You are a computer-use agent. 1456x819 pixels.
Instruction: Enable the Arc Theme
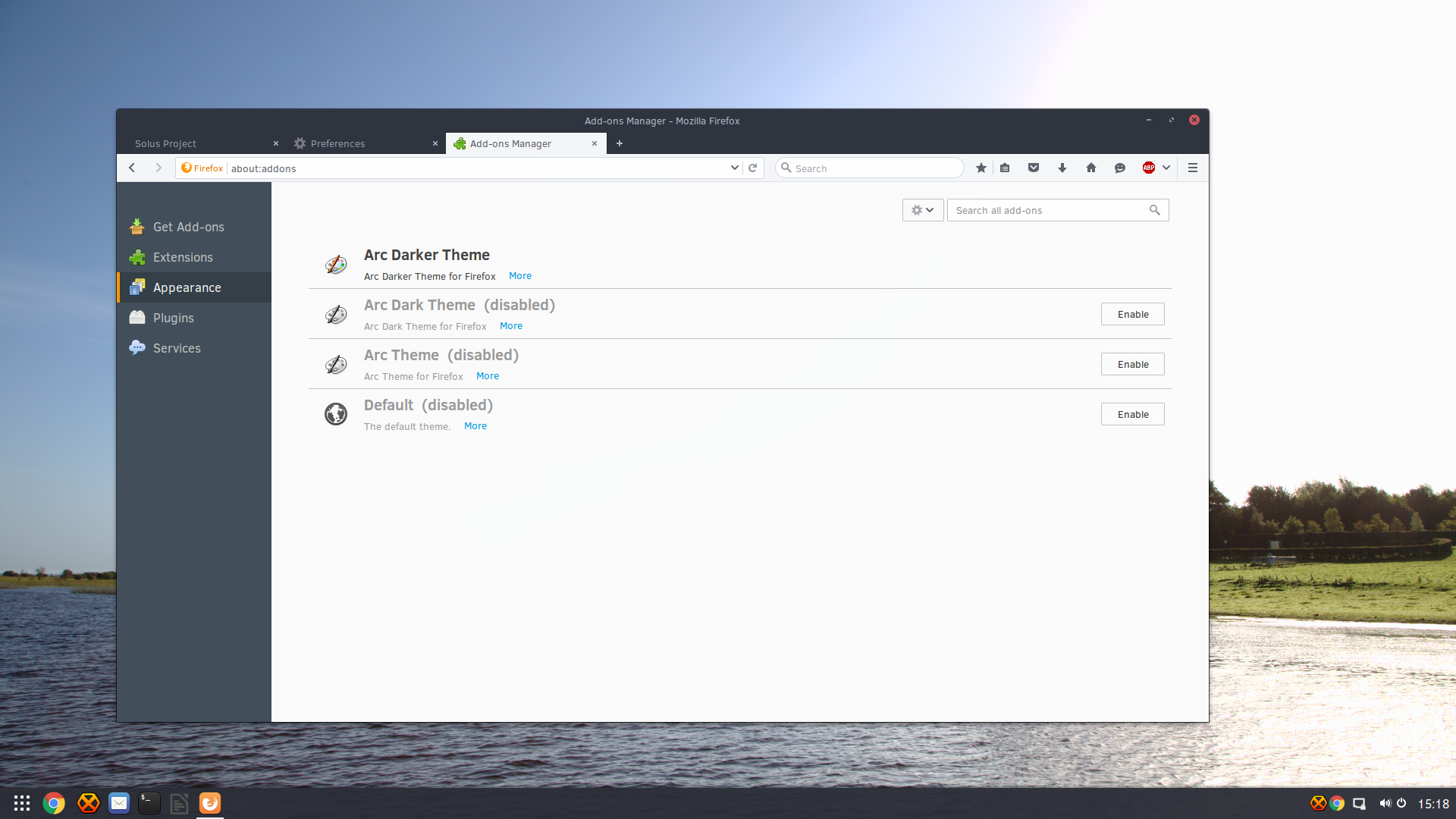(1133, 364)
